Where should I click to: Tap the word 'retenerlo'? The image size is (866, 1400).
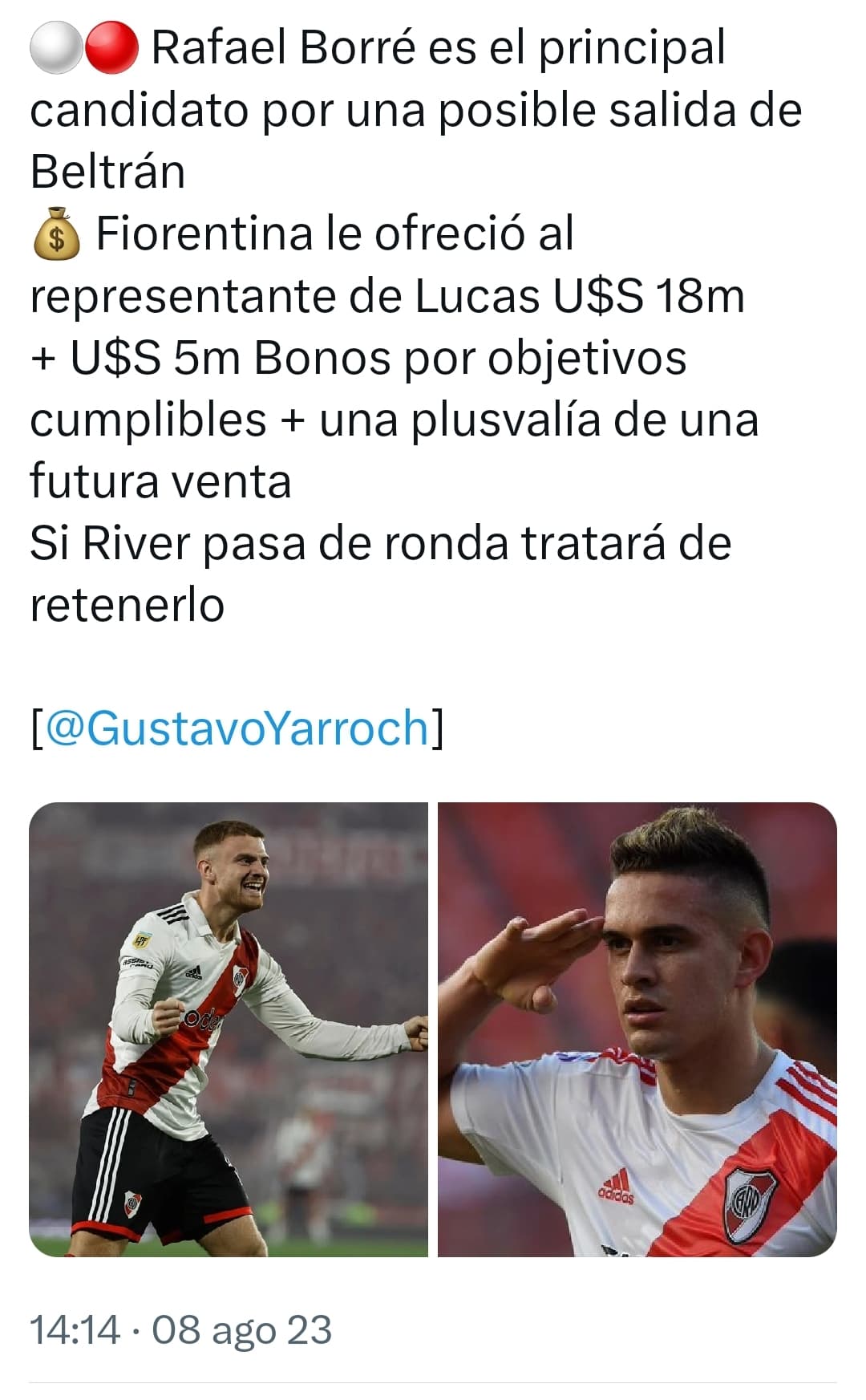[x=127, y=606]
